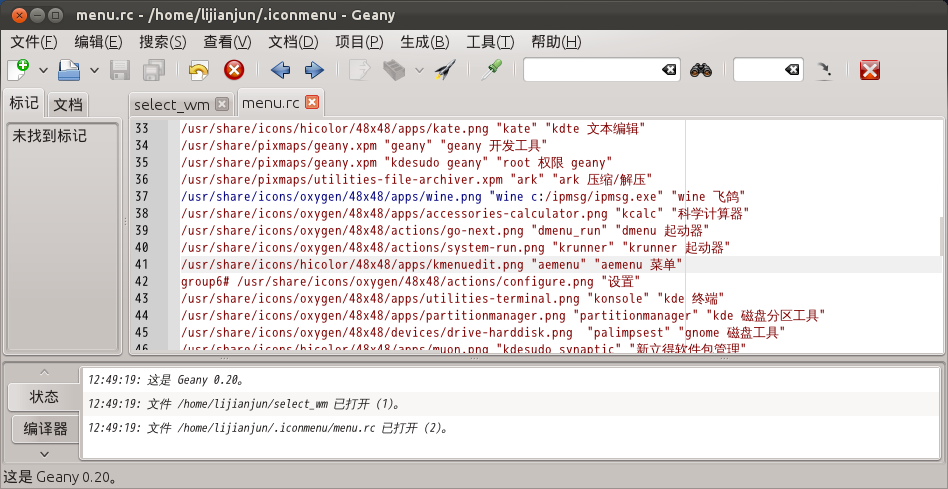
Task: Open the 搜索(S) menu
Action: (163, 42)
